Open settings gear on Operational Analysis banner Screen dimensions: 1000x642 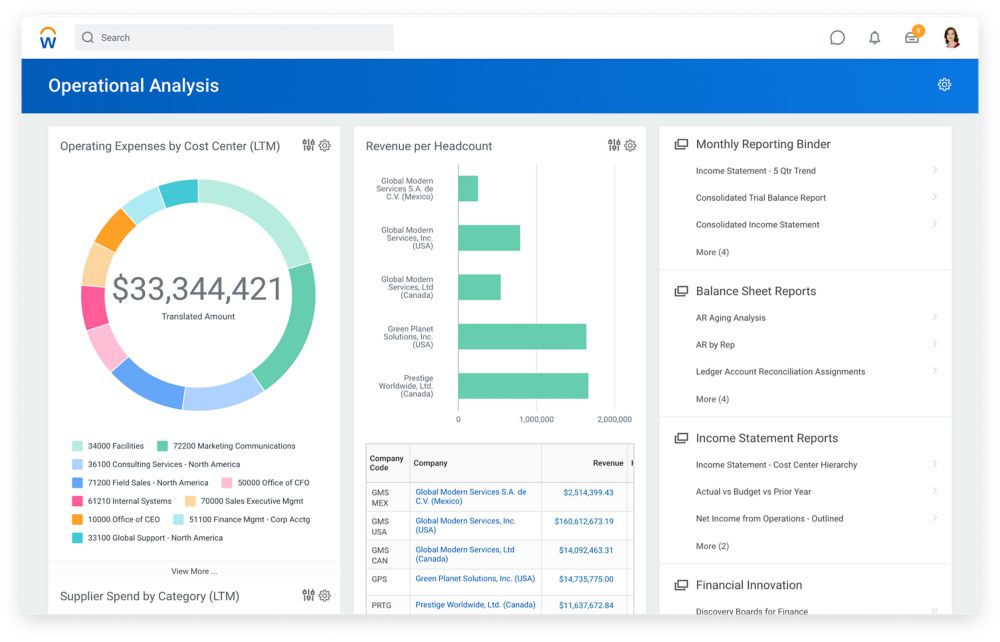944,85
